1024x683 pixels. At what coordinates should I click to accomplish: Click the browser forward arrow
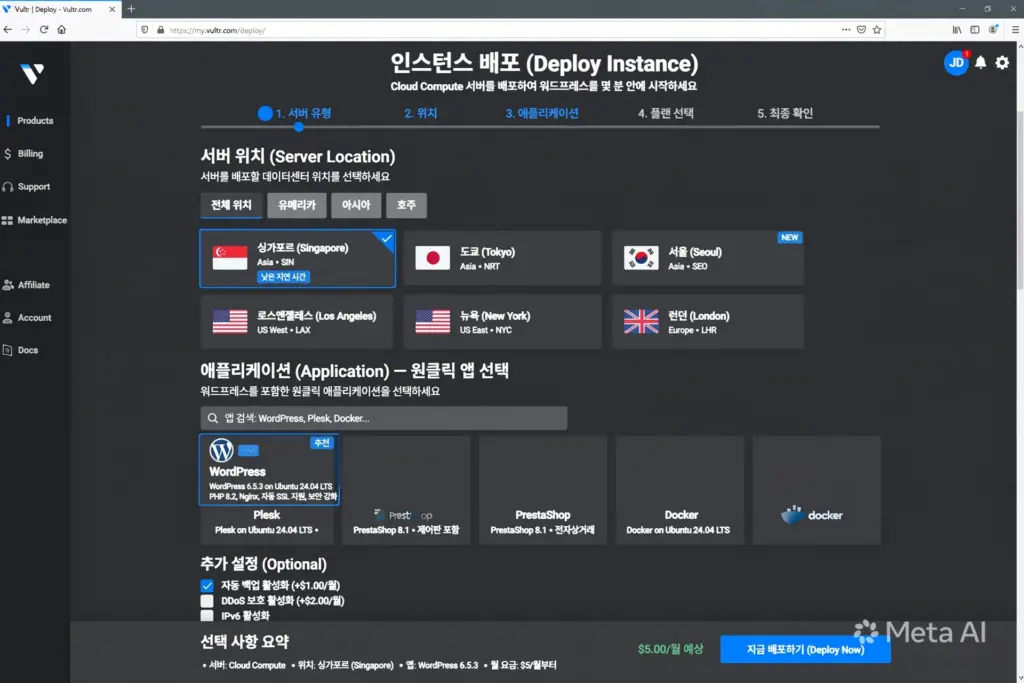coord(25,29)
